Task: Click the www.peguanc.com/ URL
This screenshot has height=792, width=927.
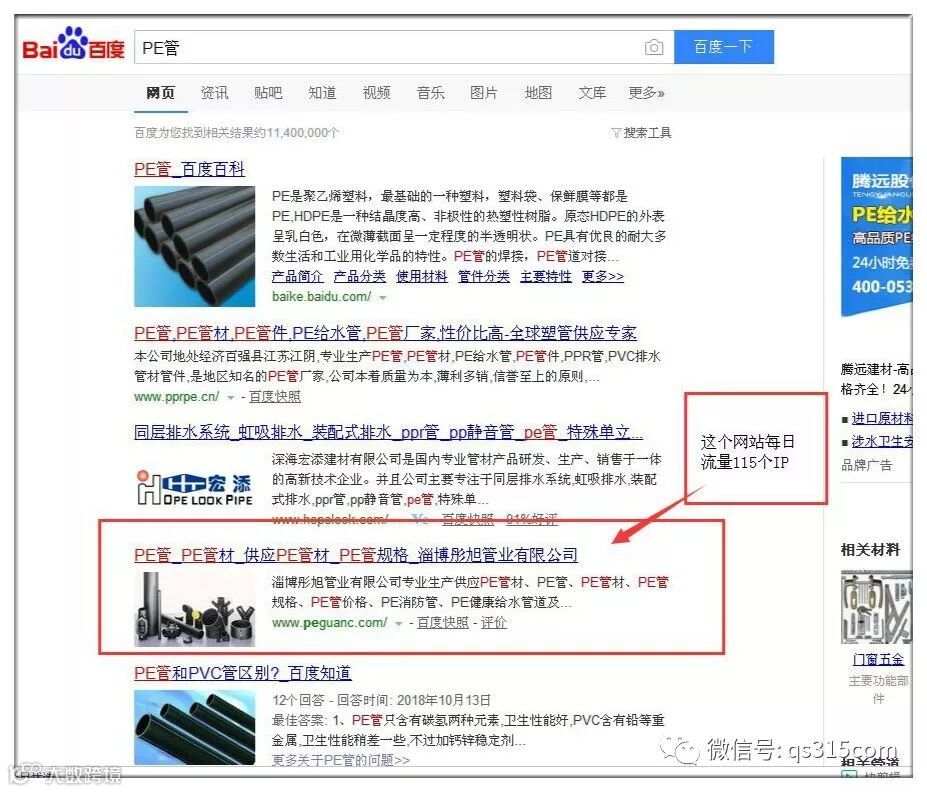Action: tap(330, 622)
